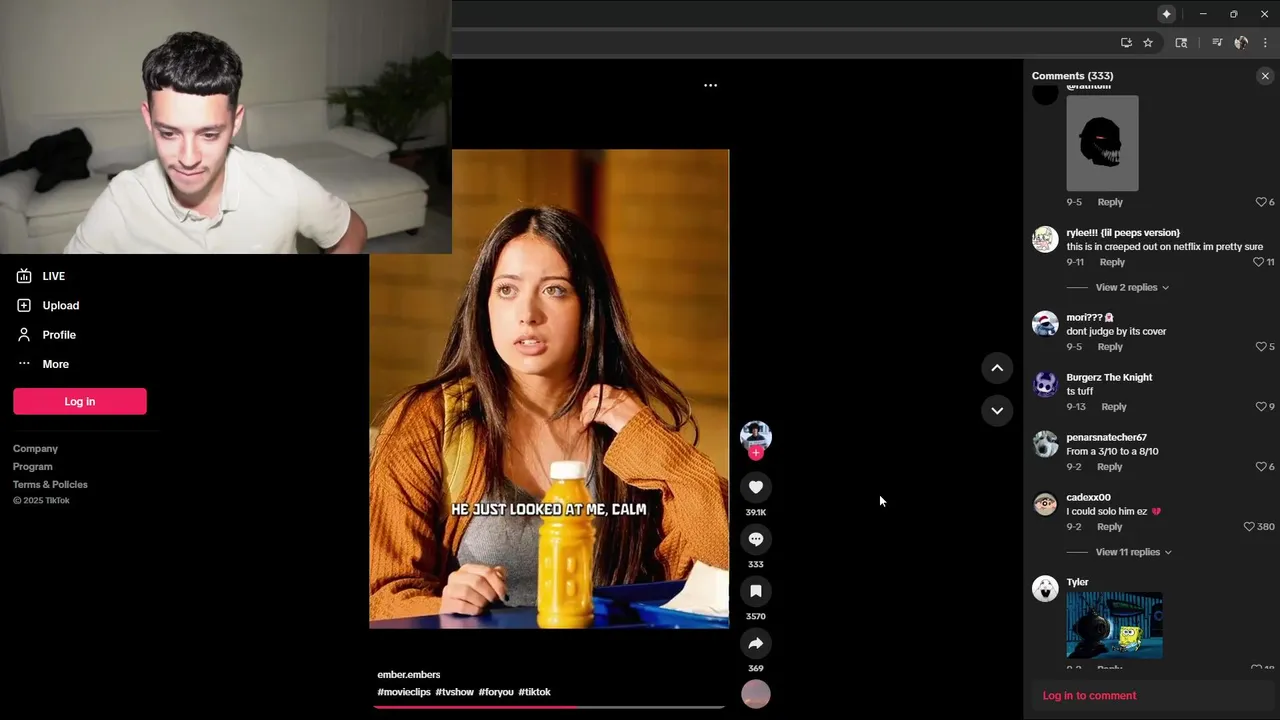Image resolution: width=1280 pixels, height=720 pixels.
Task: Go to previous video with up arrow
Action: 997,368
